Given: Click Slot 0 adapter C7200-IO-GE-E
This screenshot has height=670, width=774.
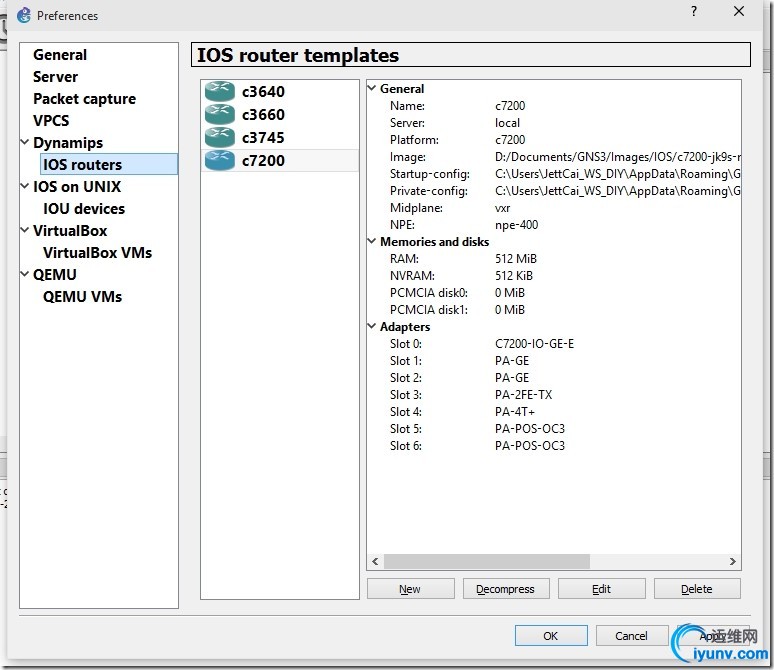Looking at the screenshot, I should point(534,344).
